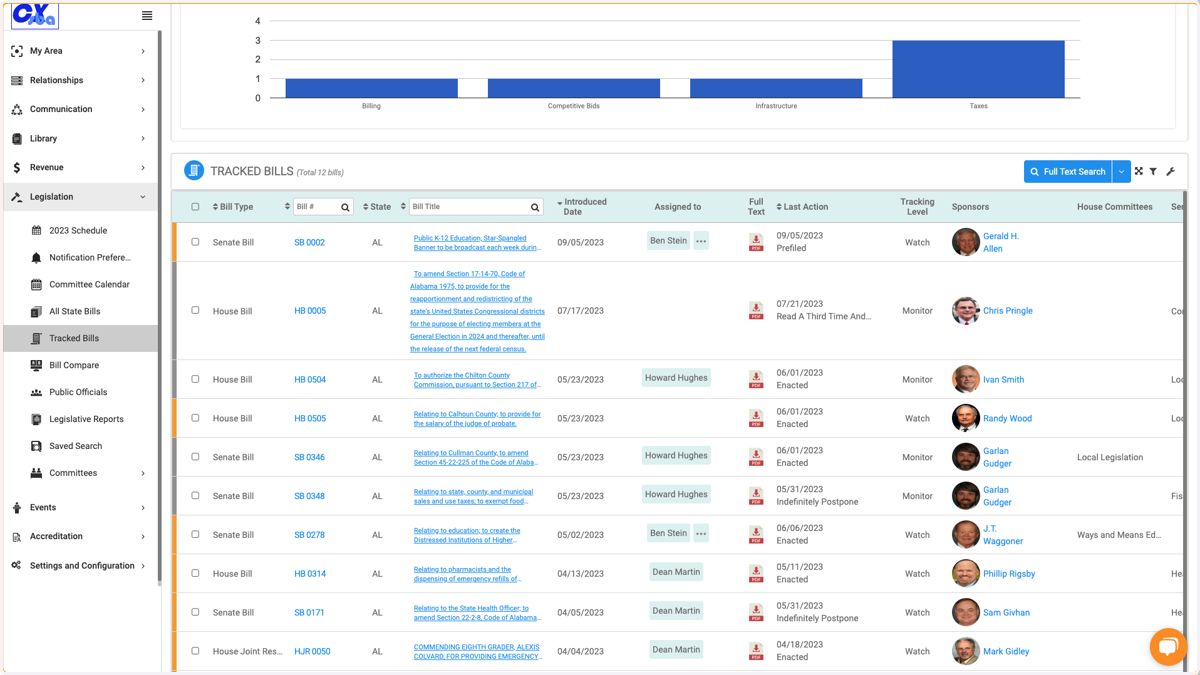This screenshot has height=675, width=1200.
Task: Download the PDF for HB 0005
Action: click(756, 311)
